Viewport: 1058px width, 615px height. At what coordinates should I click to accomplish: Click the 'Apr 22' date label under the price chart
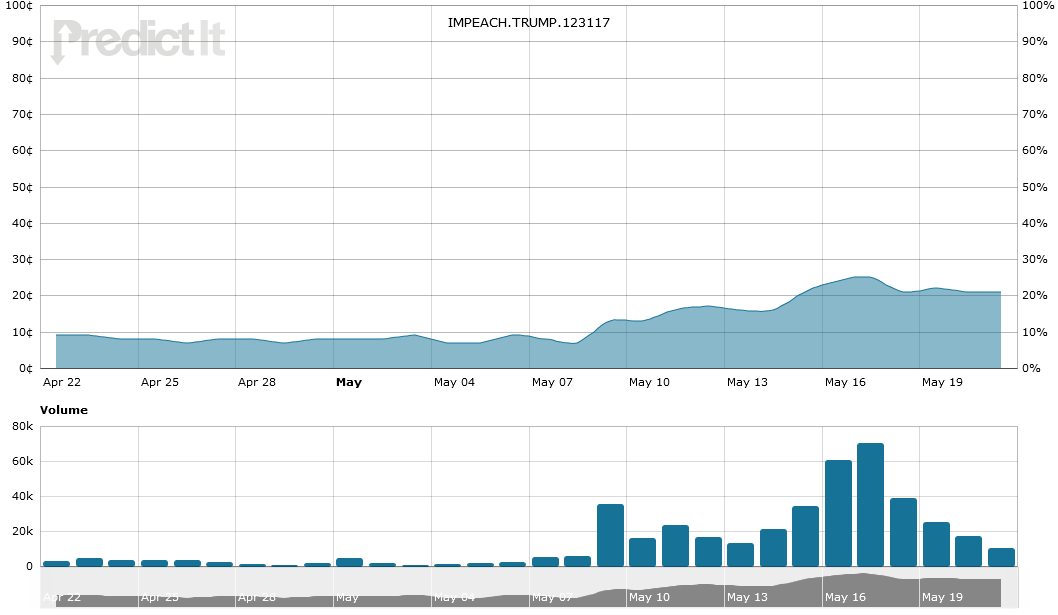click(x=61, y=382)
